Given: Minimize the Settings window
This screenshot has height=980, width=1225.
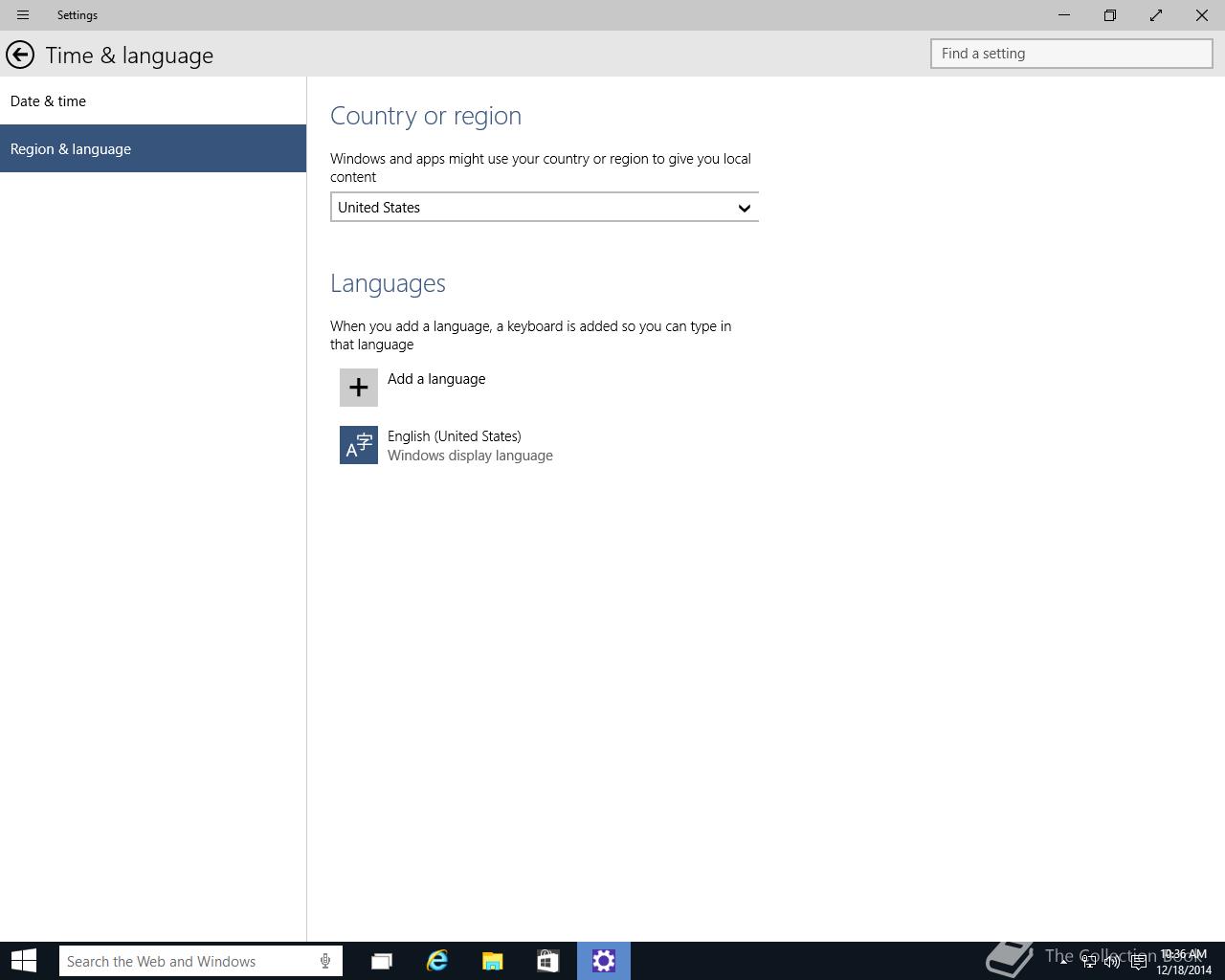Looking at the screenshot, I should 1064,15.
